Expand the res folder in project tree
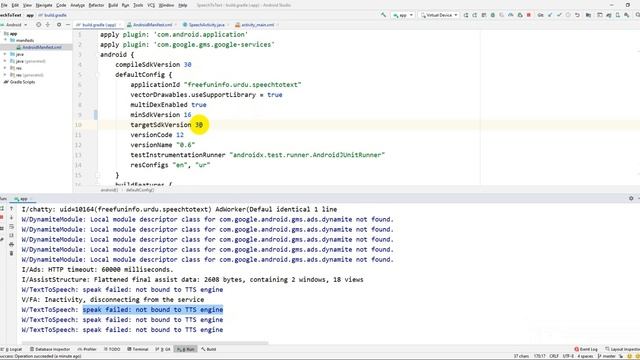640x360 pixels. pyautogui.click(x=5, y=68)
